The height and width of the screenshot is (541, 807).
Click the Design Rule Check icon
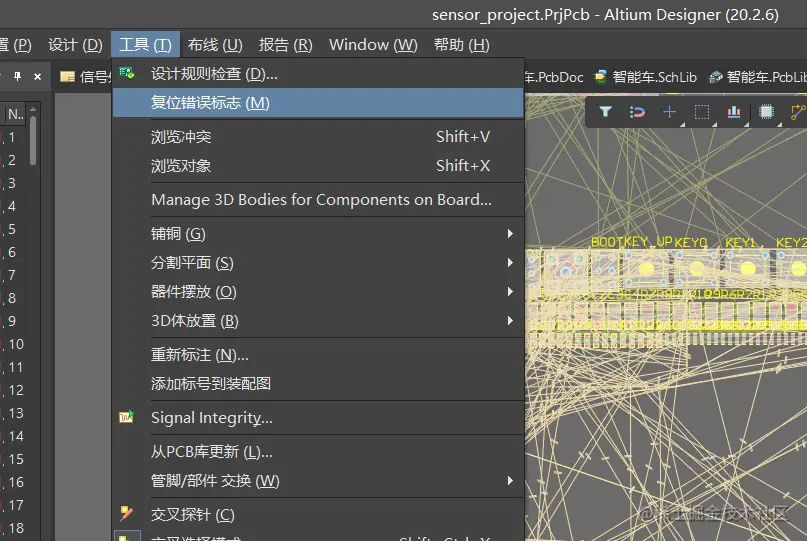pyautogui.click(x=127, y=74)
